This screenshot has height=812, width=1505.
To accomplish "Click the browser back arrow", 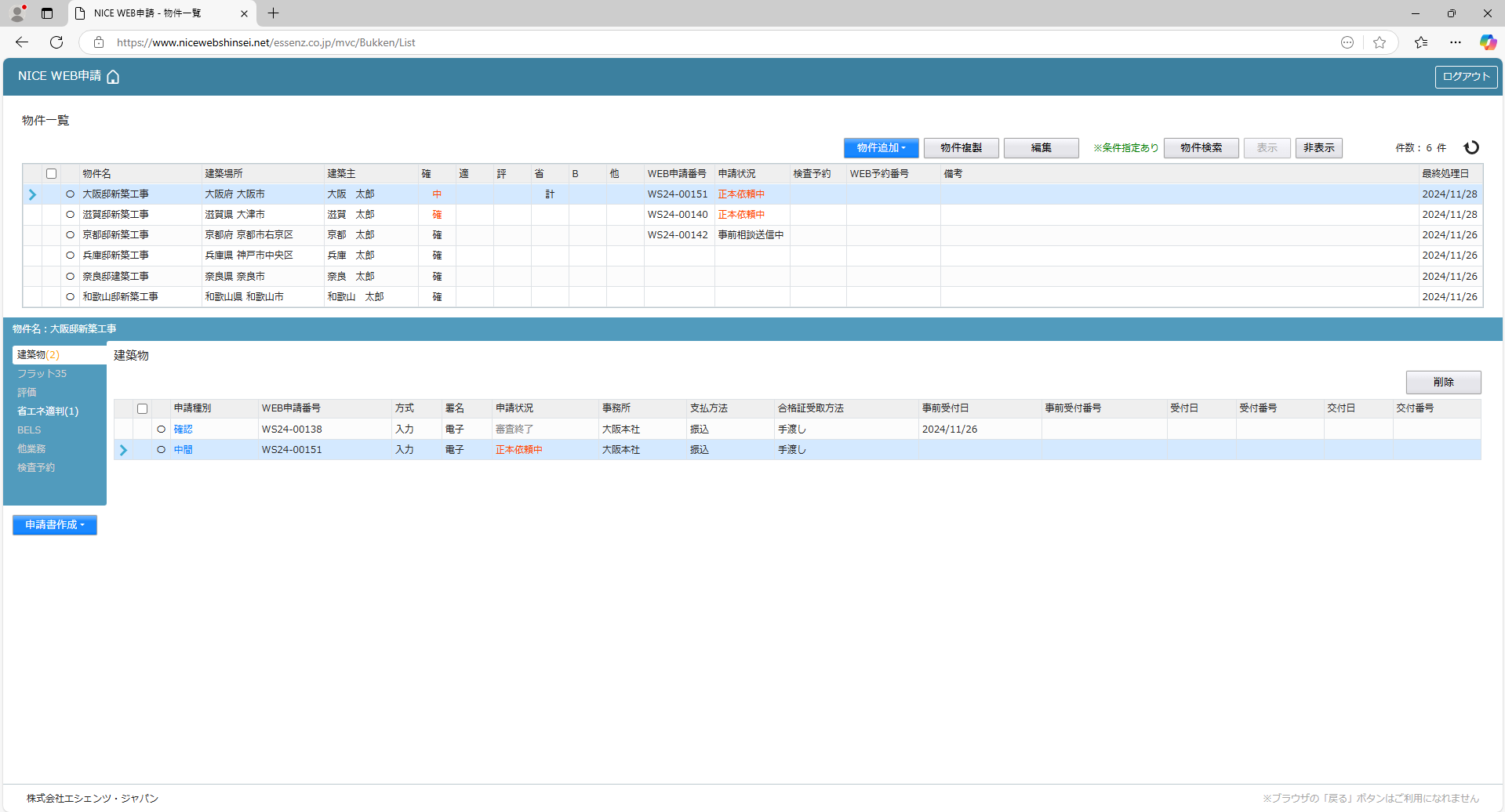I will (x=22, y=42).
